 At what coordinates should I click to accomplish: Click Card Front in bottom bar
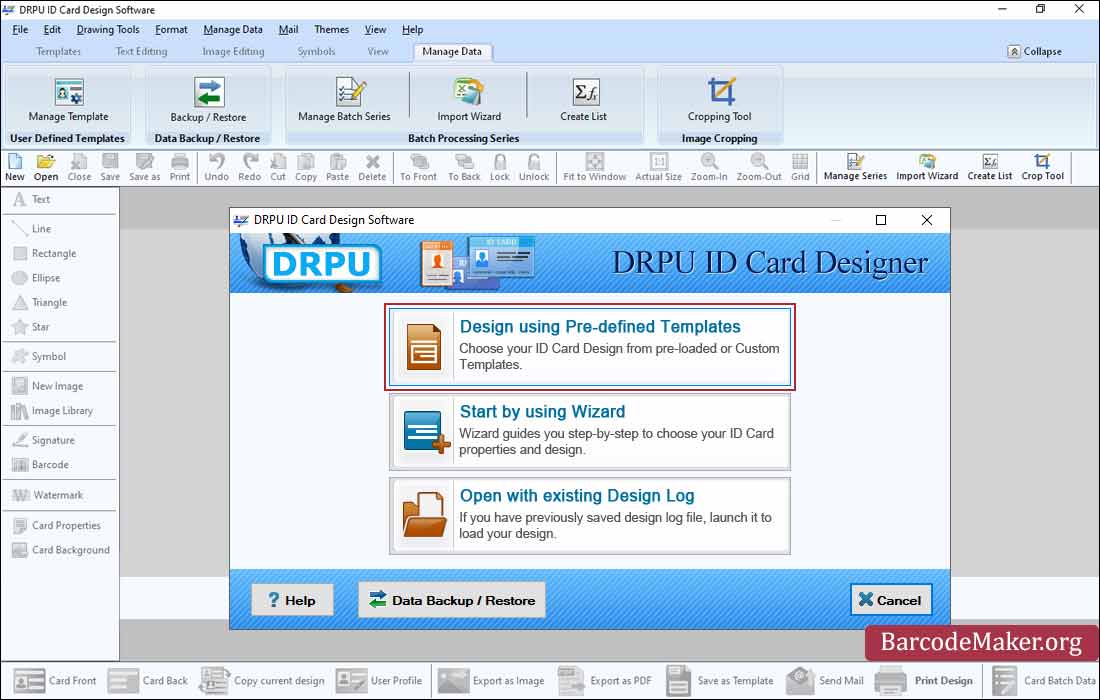[55, 680]
